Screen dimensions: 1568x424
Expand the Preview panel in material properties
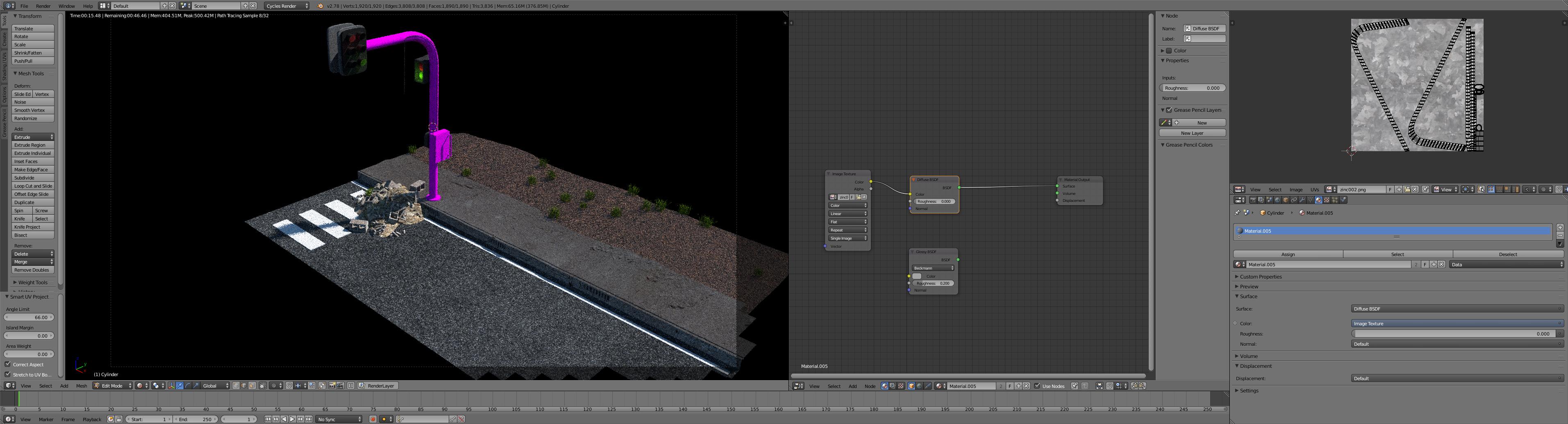click(x=1248, y=286)
